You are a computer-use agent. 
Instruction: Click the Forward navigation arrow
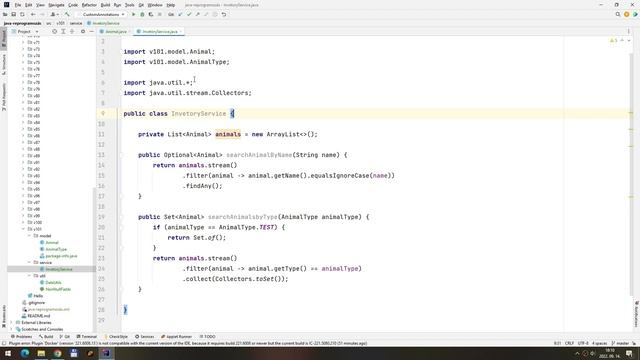click(42, 14)
